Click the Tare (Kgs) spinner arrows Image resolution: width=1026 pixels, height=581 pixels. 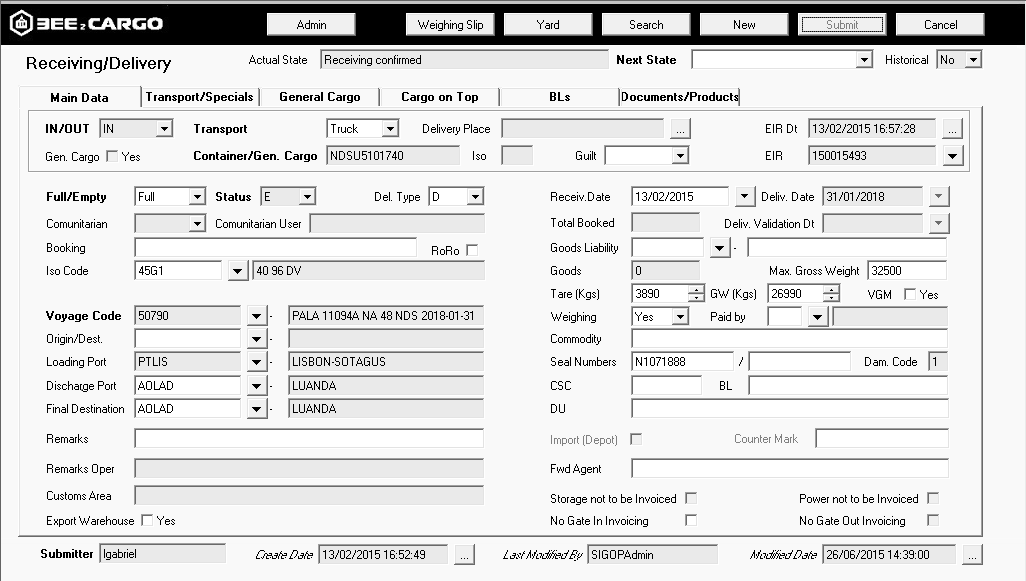[697, 294]
